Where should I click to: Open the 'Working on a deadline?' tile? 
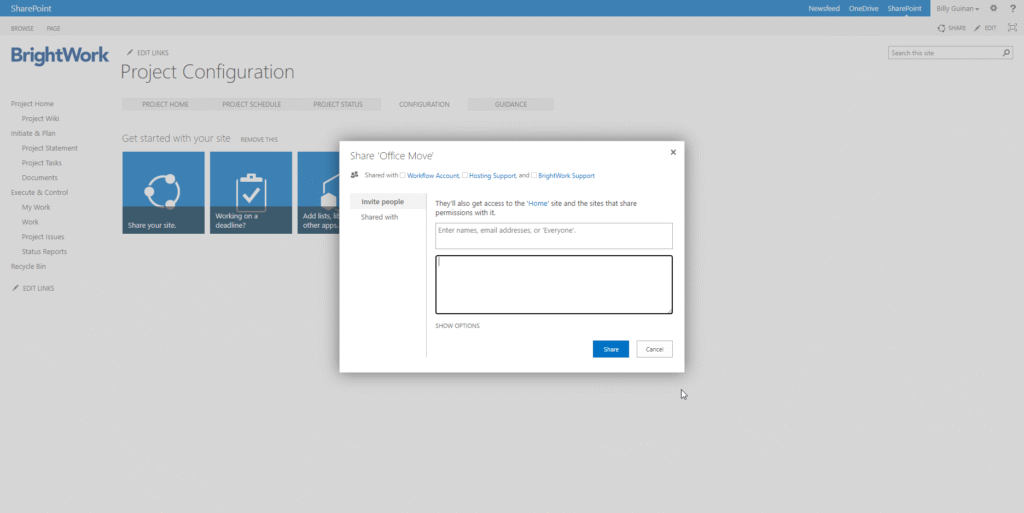coord(251,193)
